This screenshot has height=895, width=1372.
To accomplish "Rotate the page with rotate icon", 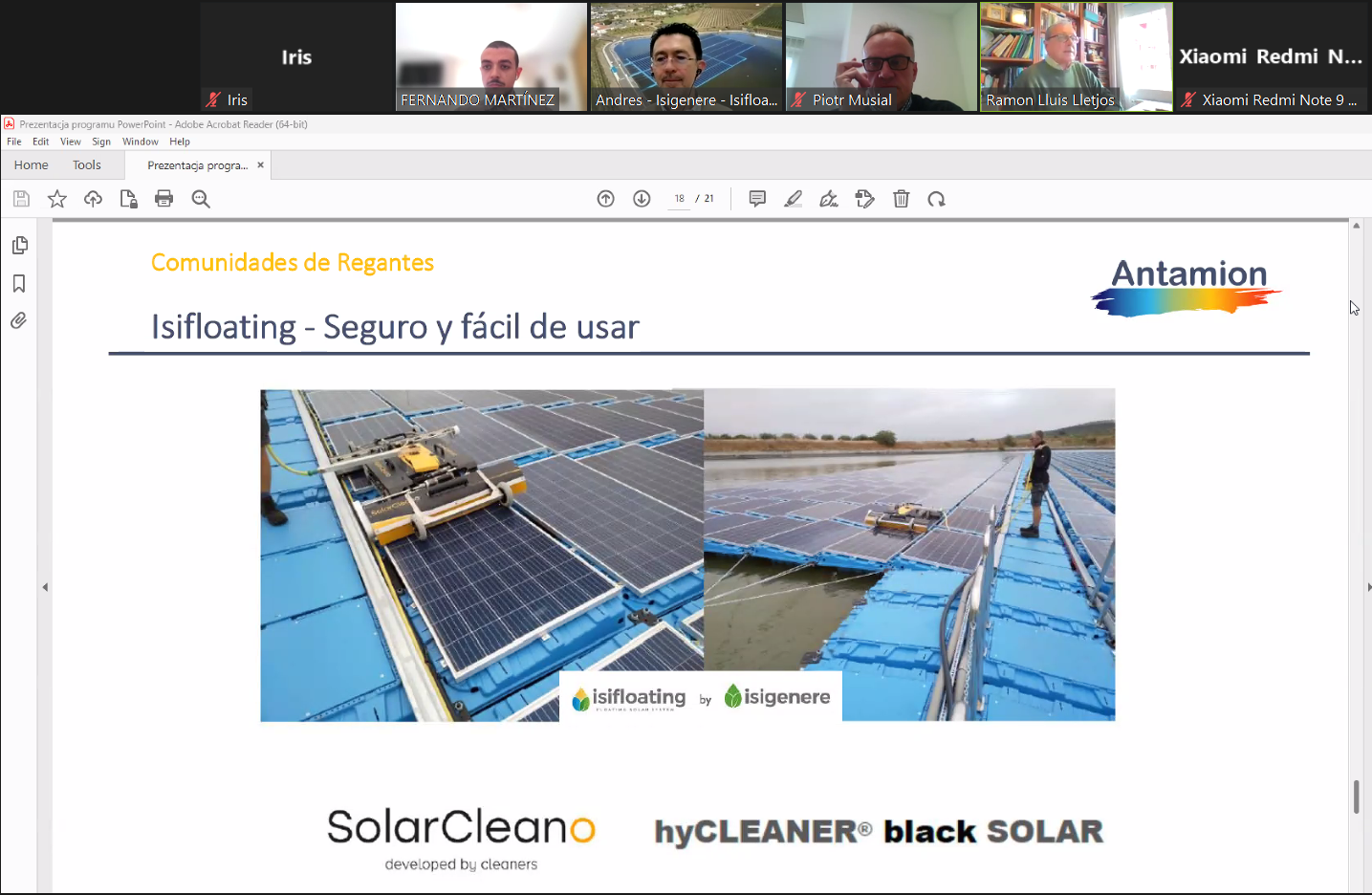I will [937, 199].
